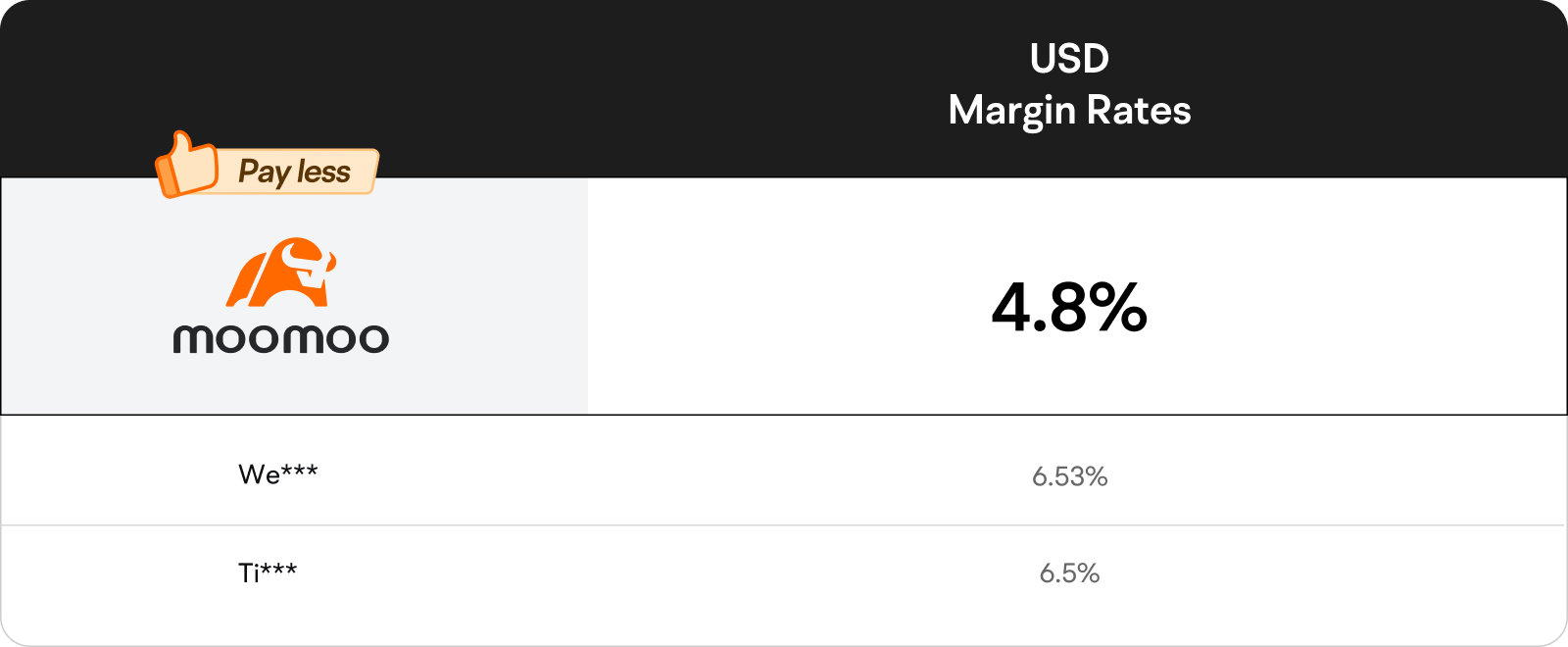Click the orange thumbs-up icon
The width and height of the screenshot is (1568, 647).
186,165
